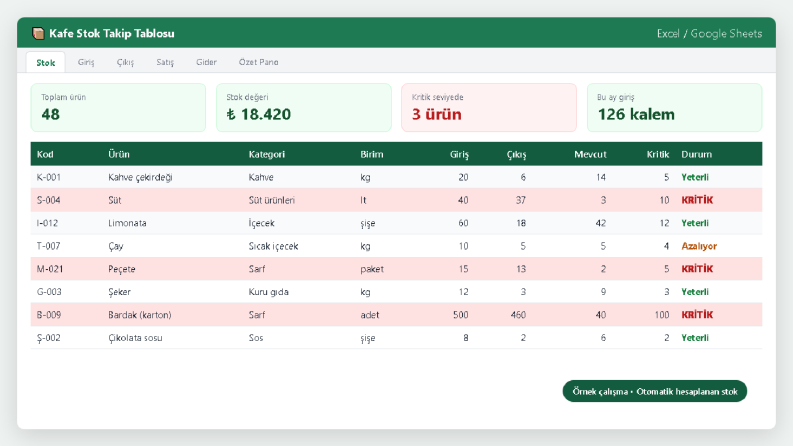Select code cell I-012

coord(47,223)
